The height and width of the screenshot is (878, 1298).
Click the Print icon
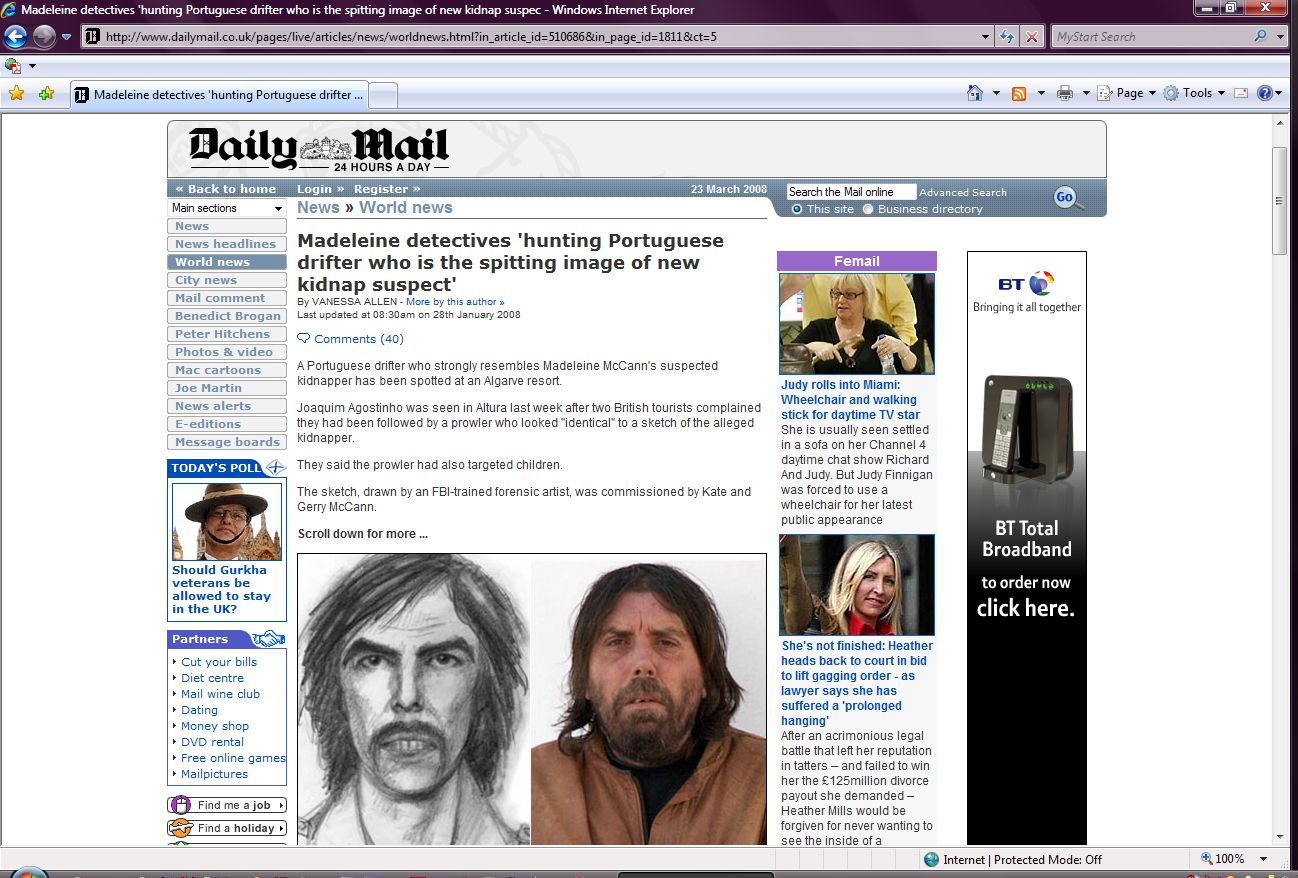click(1065, 93)
